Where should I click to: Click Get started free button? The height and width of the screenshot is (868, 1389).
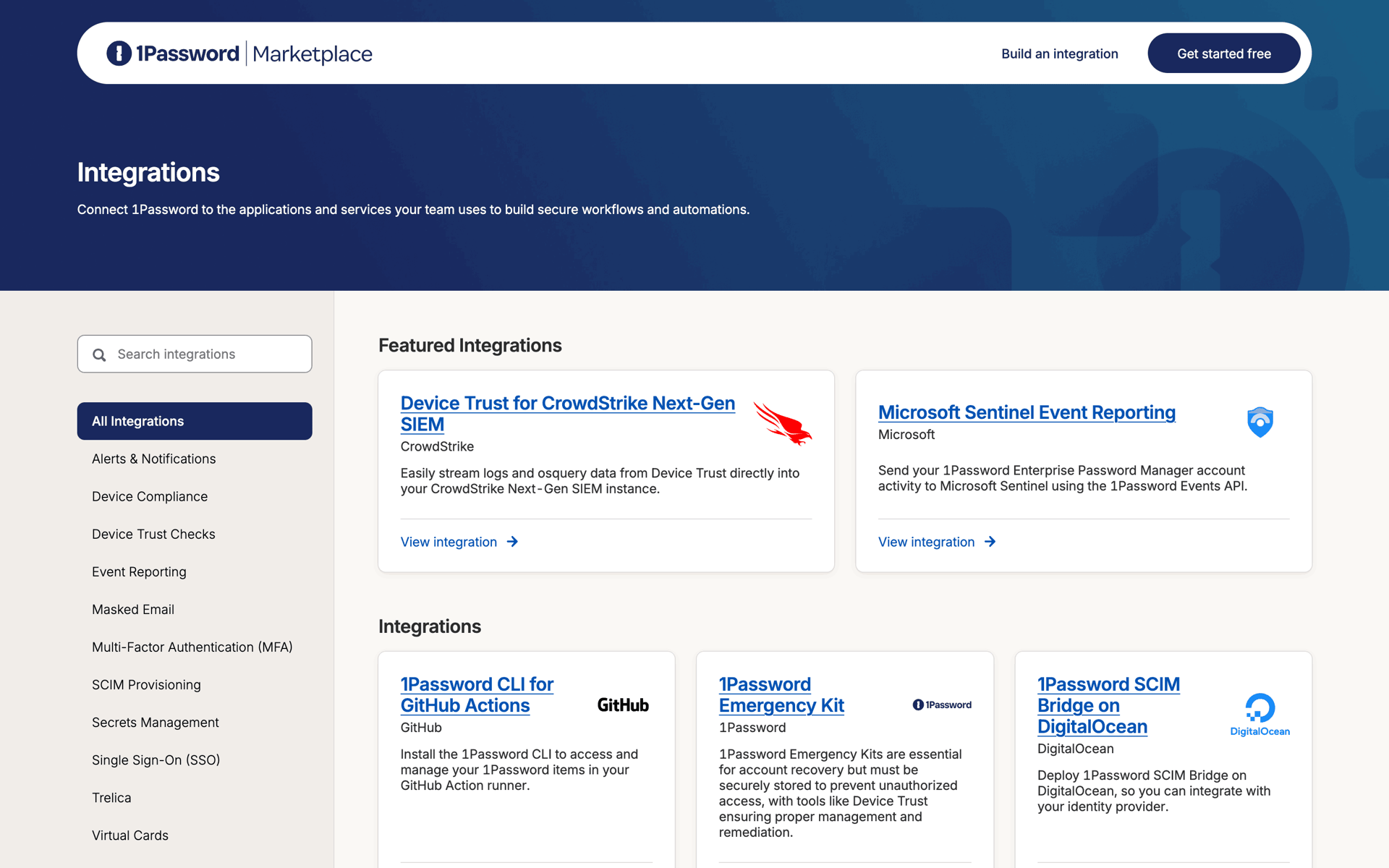click(1224, 54)
